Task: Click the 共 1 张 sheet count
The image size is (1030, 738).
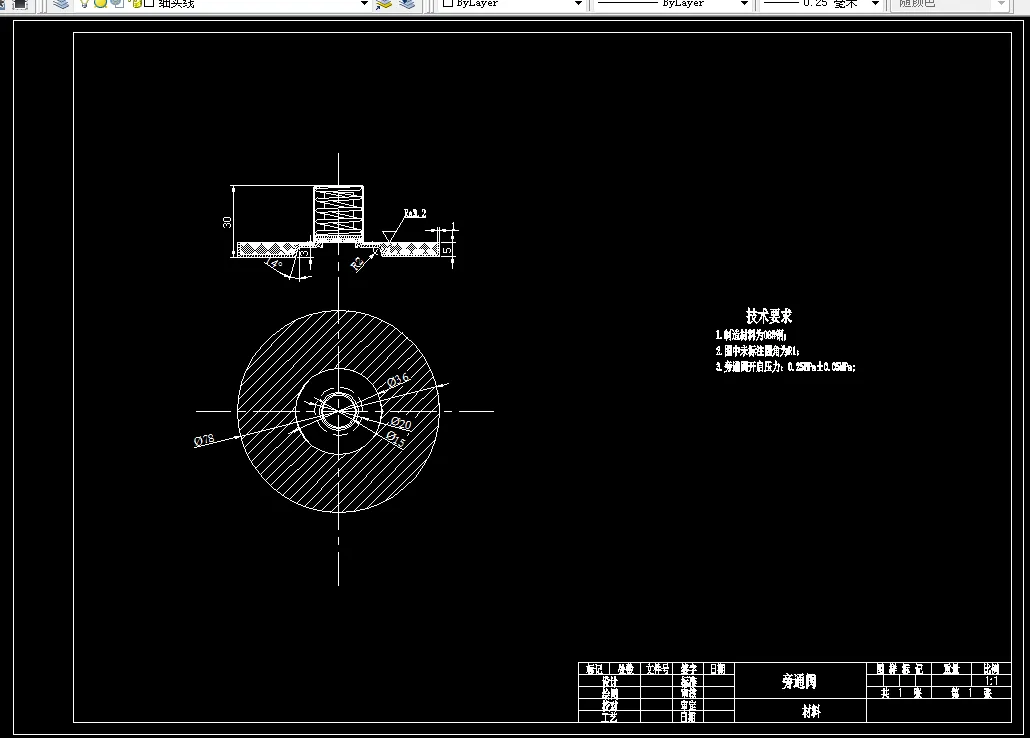Action: [901, 693]
